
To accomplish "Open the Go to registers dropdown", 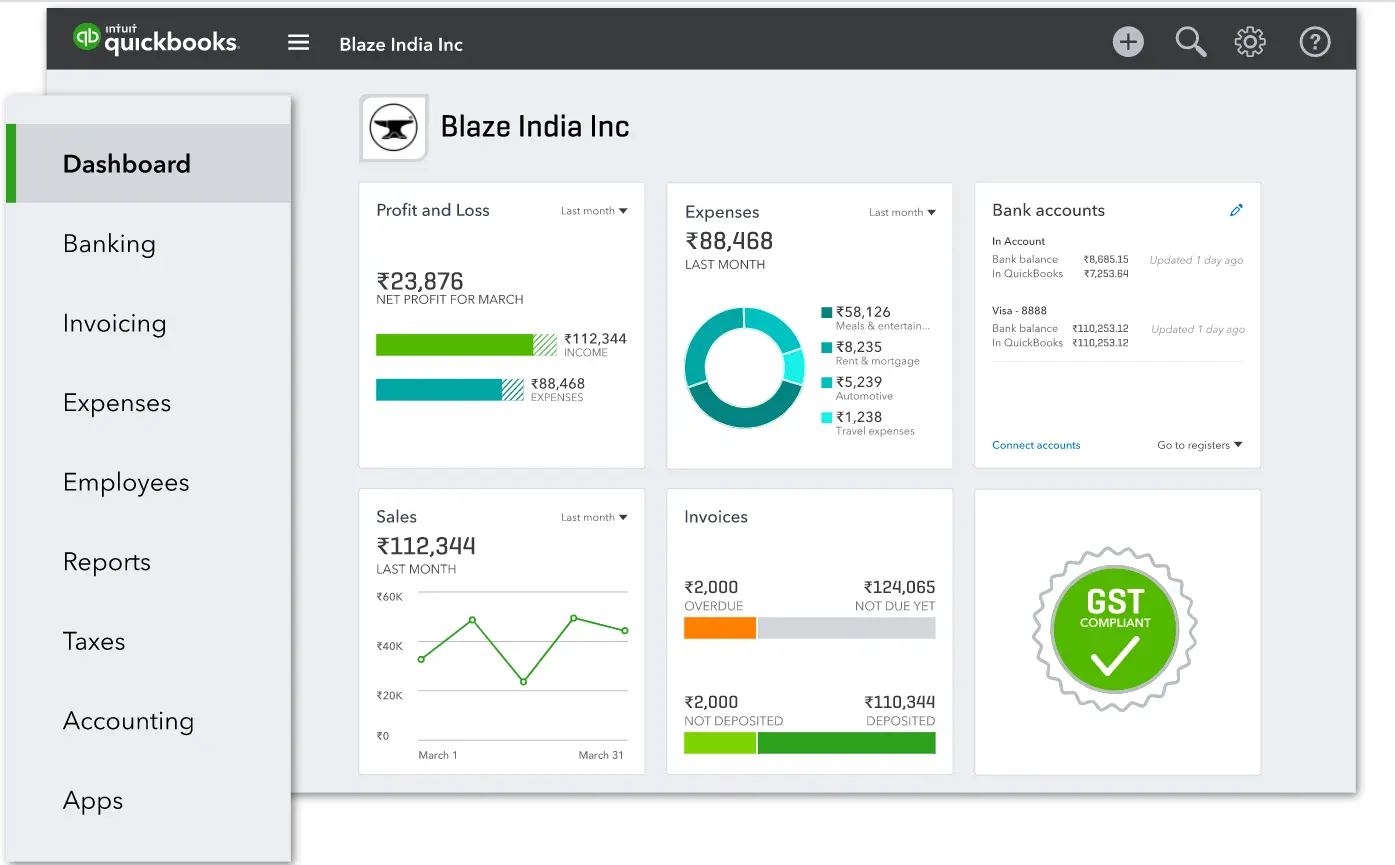I will 1200,445.
